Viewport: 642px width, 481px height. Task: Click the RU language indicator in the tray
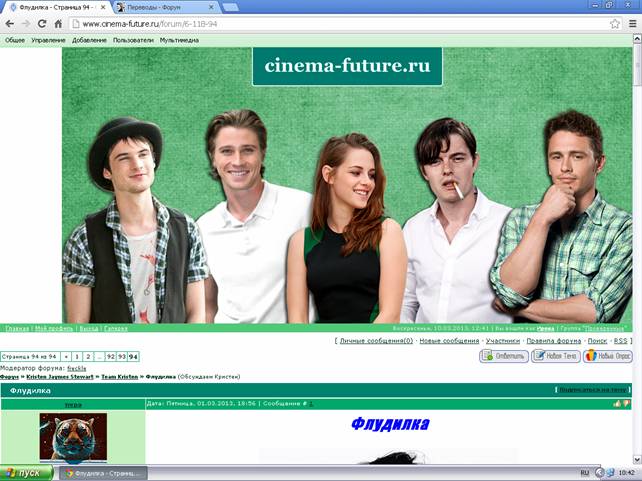[x=585, y=474]
